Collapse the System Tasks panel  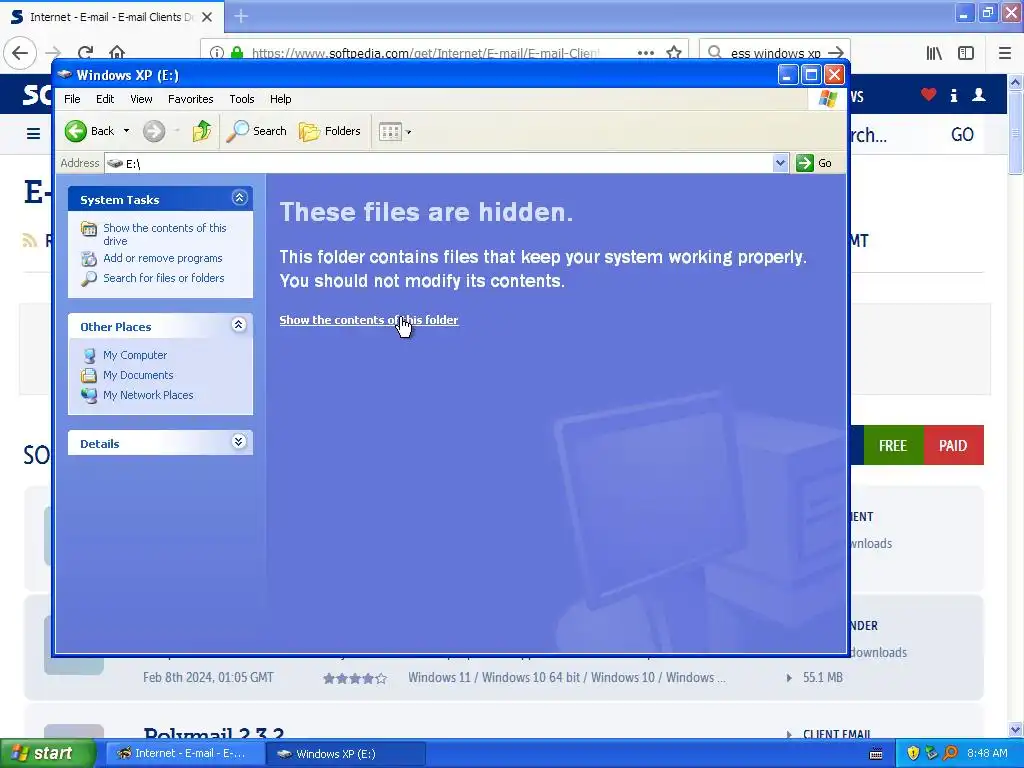click(x=240, y=198)
